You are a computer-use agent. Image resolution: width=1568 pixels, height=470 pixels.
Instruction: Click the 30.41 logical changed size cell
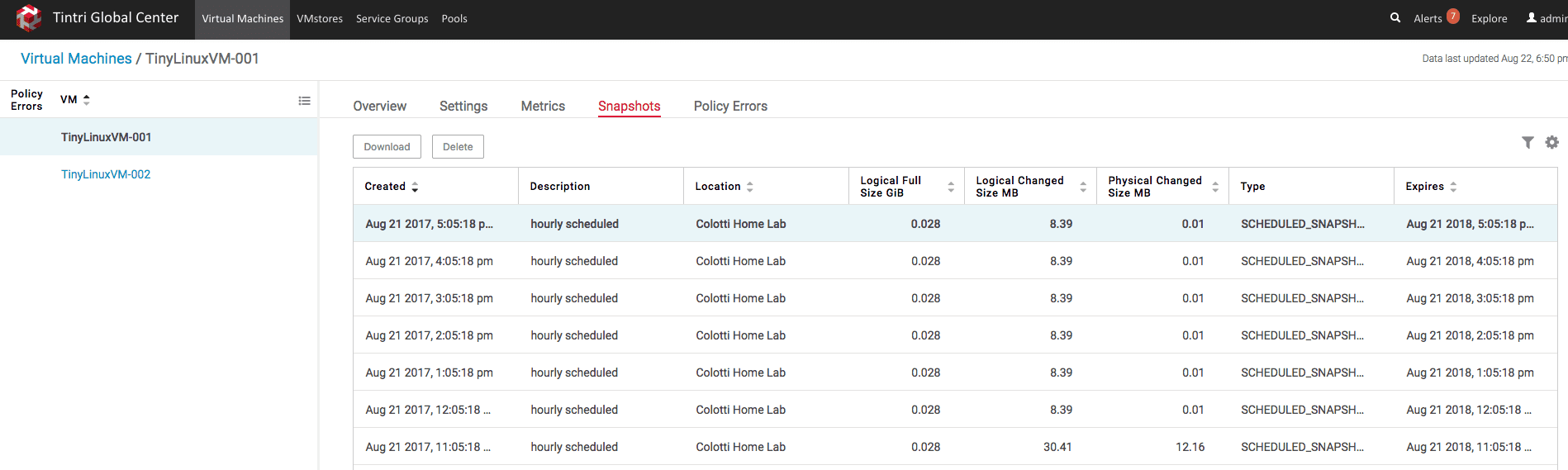pos(1057,447)
